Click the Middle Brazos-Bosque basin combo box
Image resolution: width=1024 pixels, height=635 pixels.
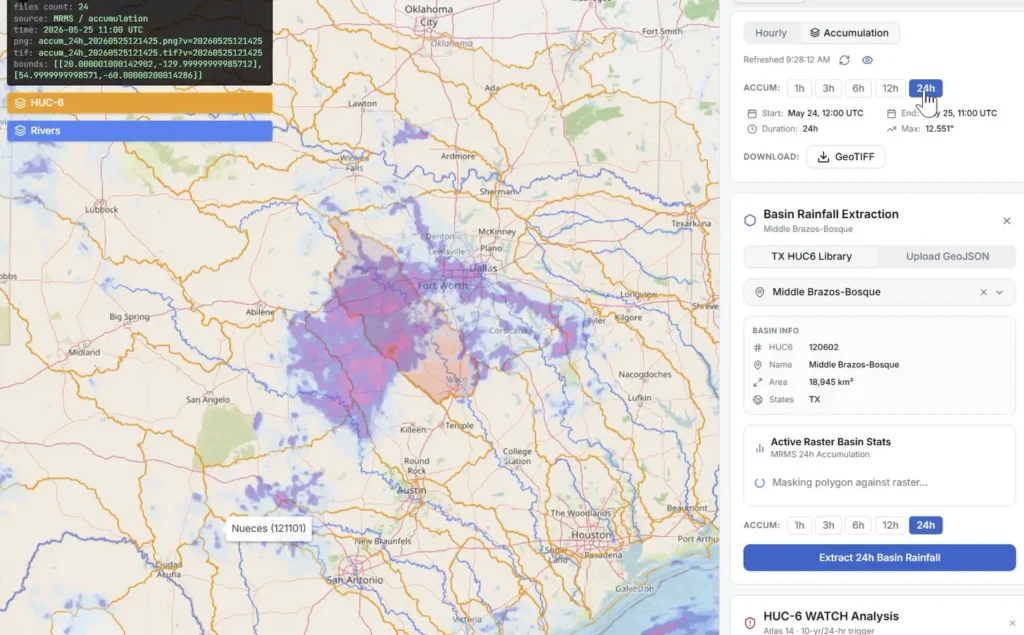[879, 292]
